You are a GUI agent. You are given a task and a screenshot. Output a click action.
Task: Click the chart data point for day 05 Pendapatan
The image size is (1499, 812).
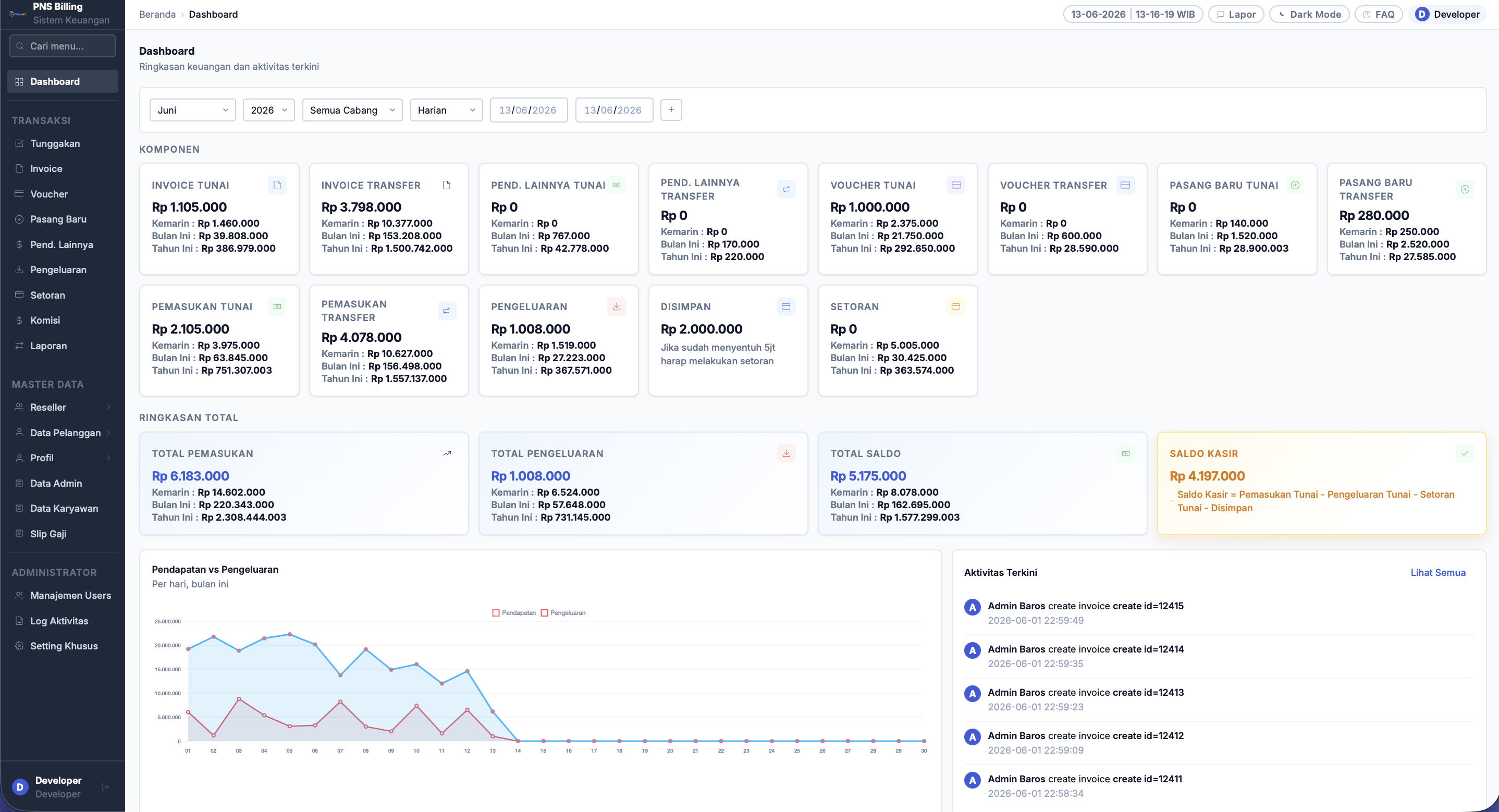tap(290, 634)
